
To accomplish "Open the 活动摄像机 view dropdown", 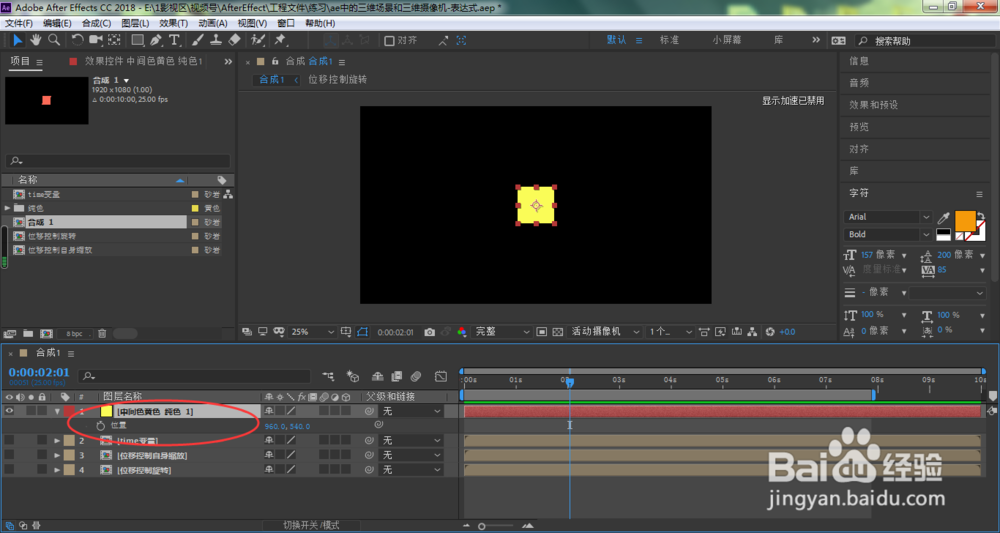I will pyautogui.click(x=605, y=332).
